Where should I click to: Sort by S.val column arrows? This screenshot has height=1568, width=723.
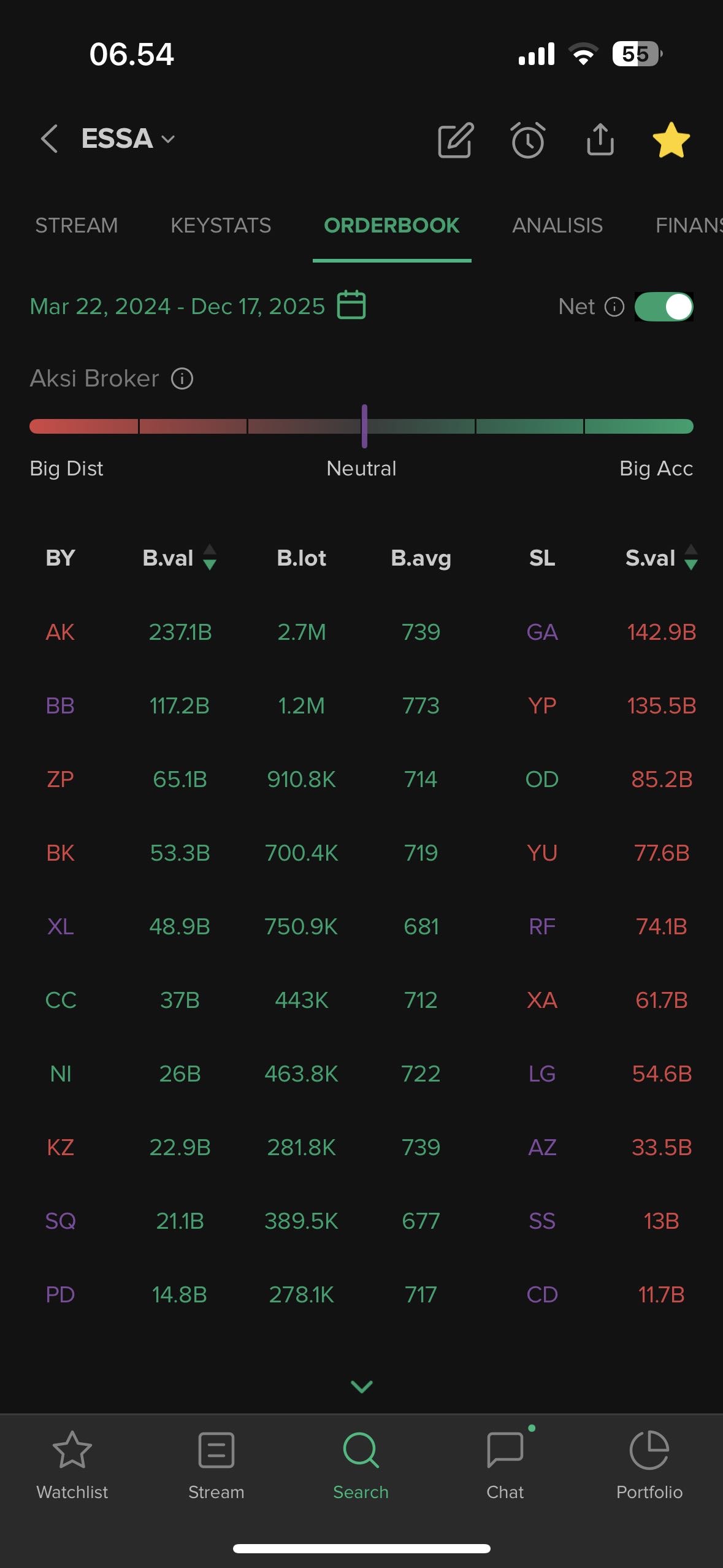pos(690,558)
